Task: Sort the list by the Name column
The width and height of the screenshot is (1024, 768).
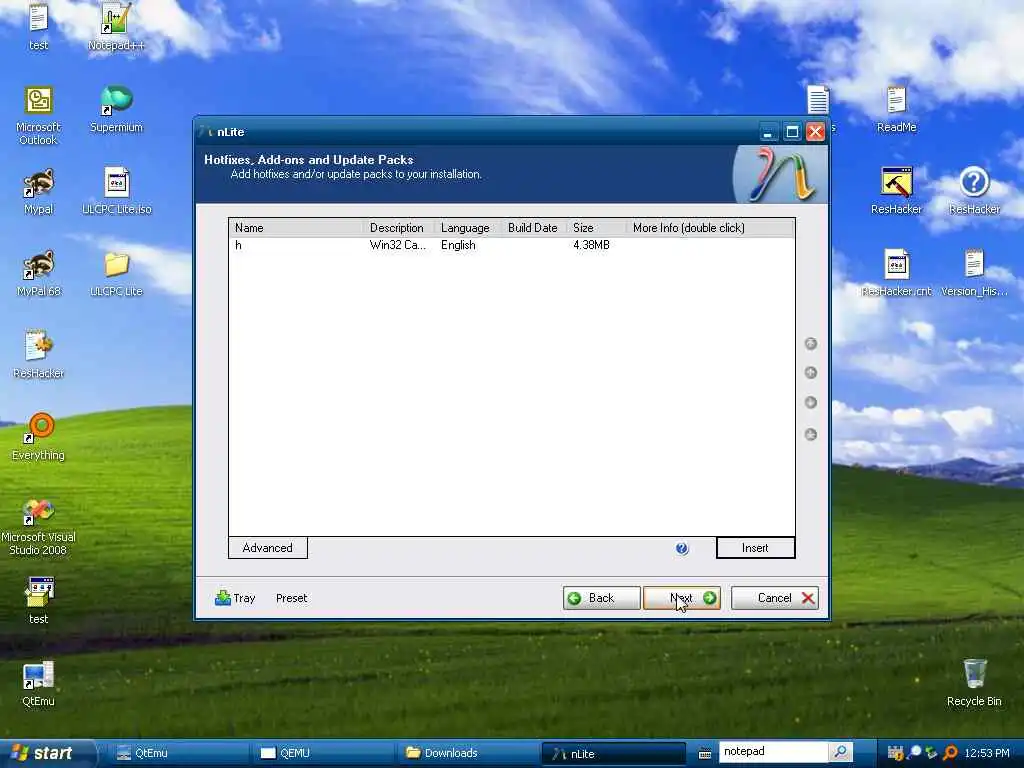Action: click(x=296, y=228)
